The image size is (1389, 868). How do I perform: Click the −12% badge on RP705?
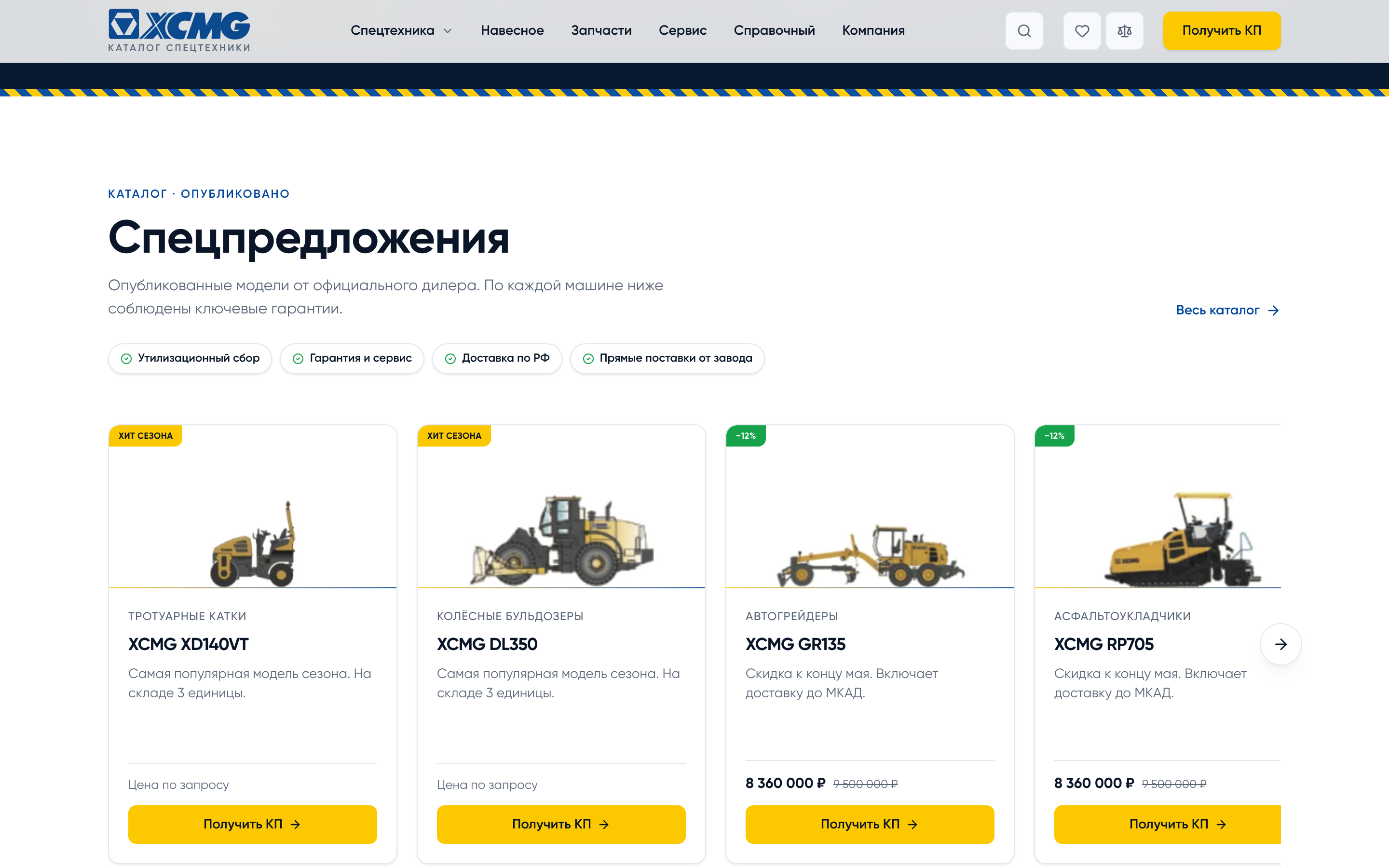1054,436
